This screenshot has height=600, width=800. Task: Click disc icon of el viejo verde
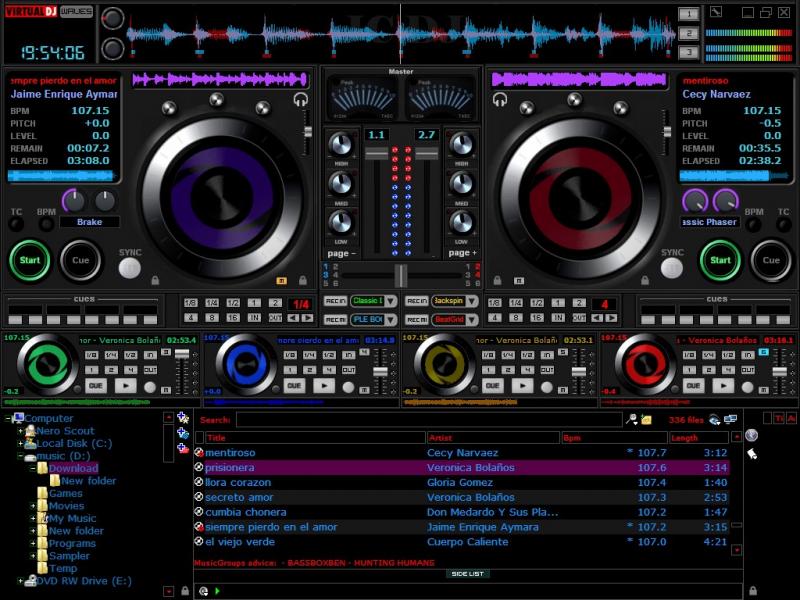(199, 541)
